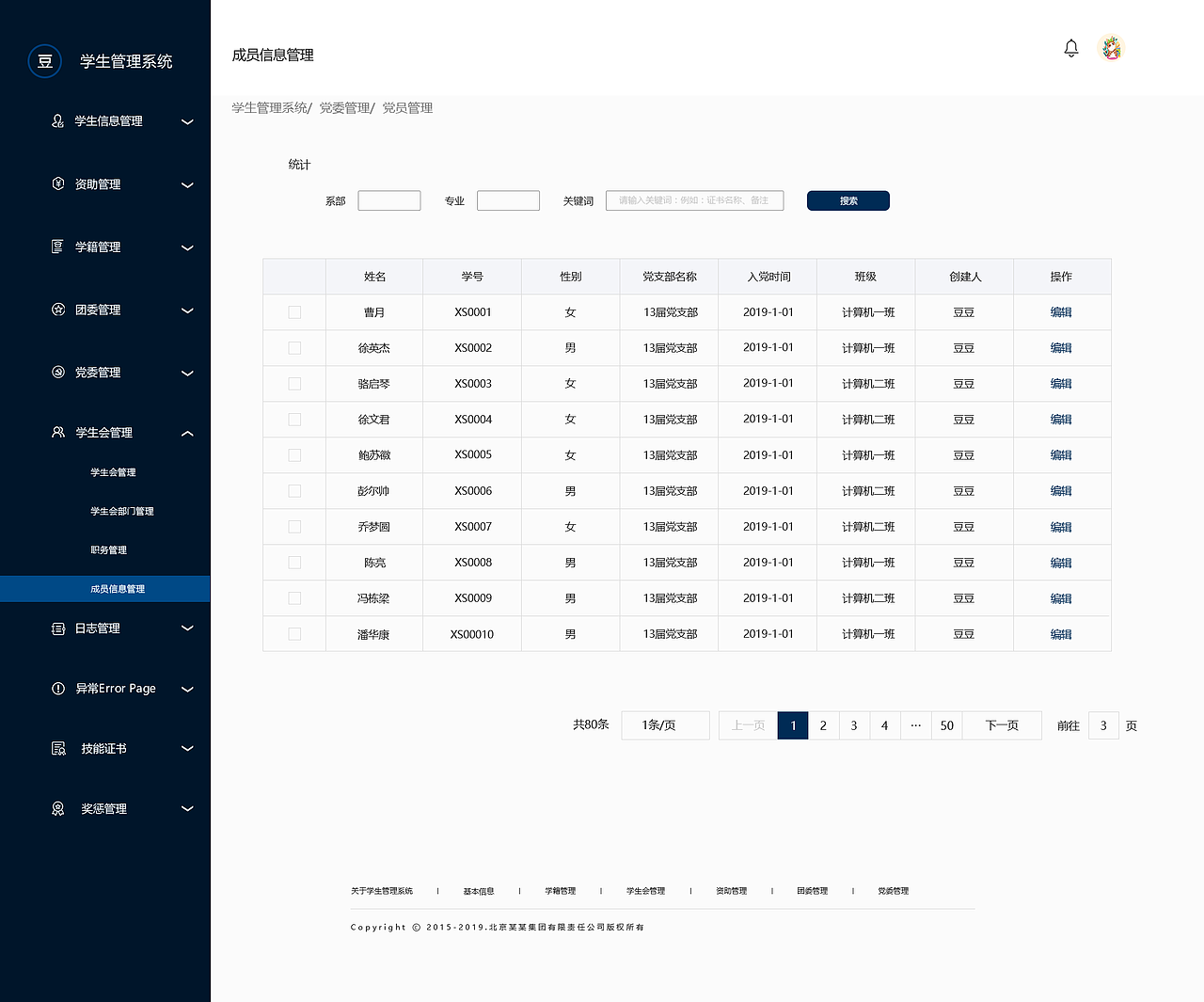Expand the 异常Error Page chevron
Image resolution: width=1204 pixels, height=1002 pixels.
187,690
